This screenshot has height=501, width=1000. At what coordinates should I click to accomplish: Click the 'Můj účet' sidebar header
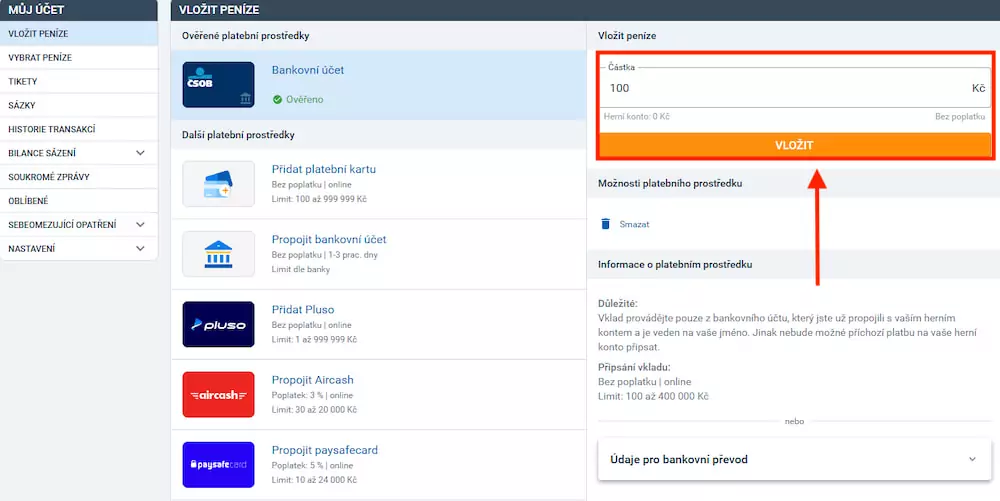78,10
